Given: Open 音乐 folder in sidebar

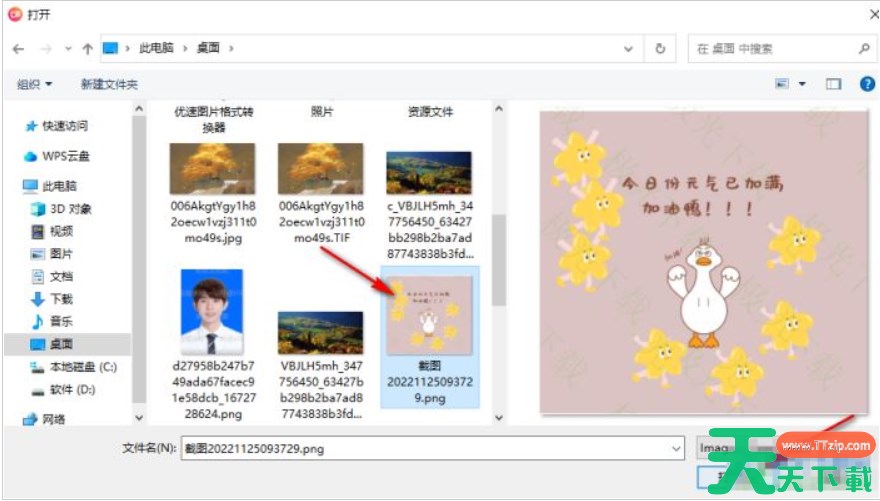Looking at the screenshot, I should coord(61,321).
